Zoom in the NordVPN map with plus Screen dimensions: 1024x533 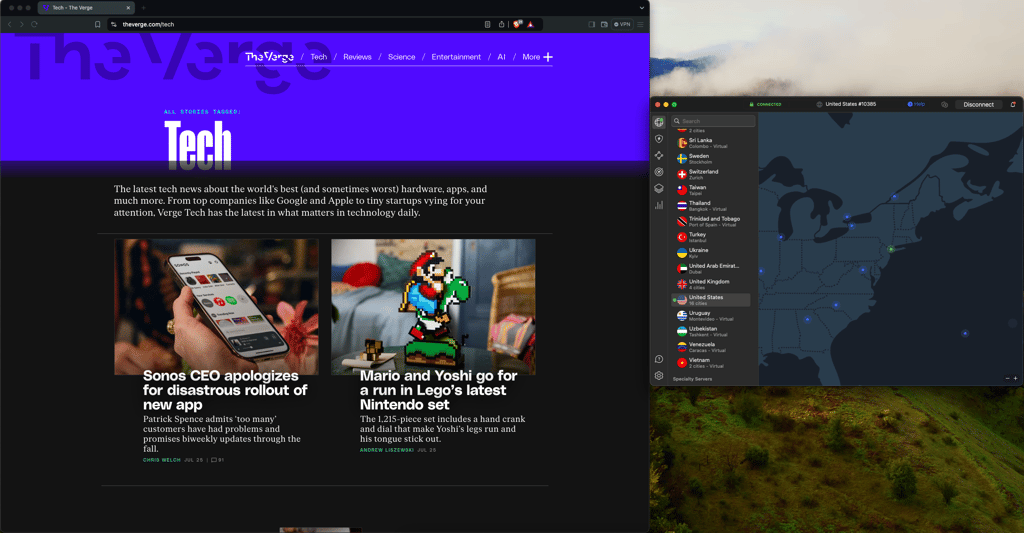(1015, 378)
